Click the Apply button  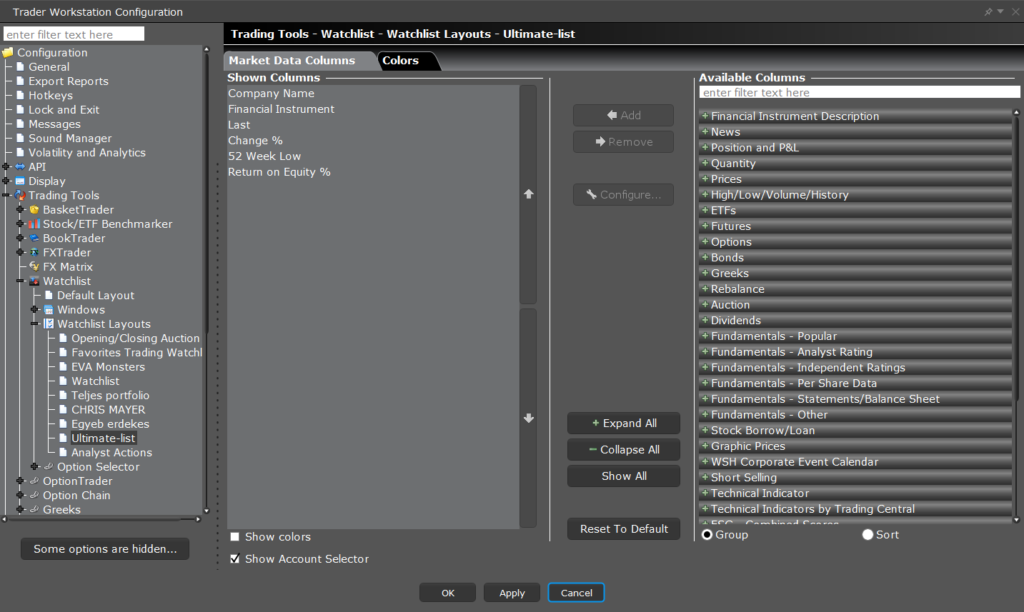[512, 593]
